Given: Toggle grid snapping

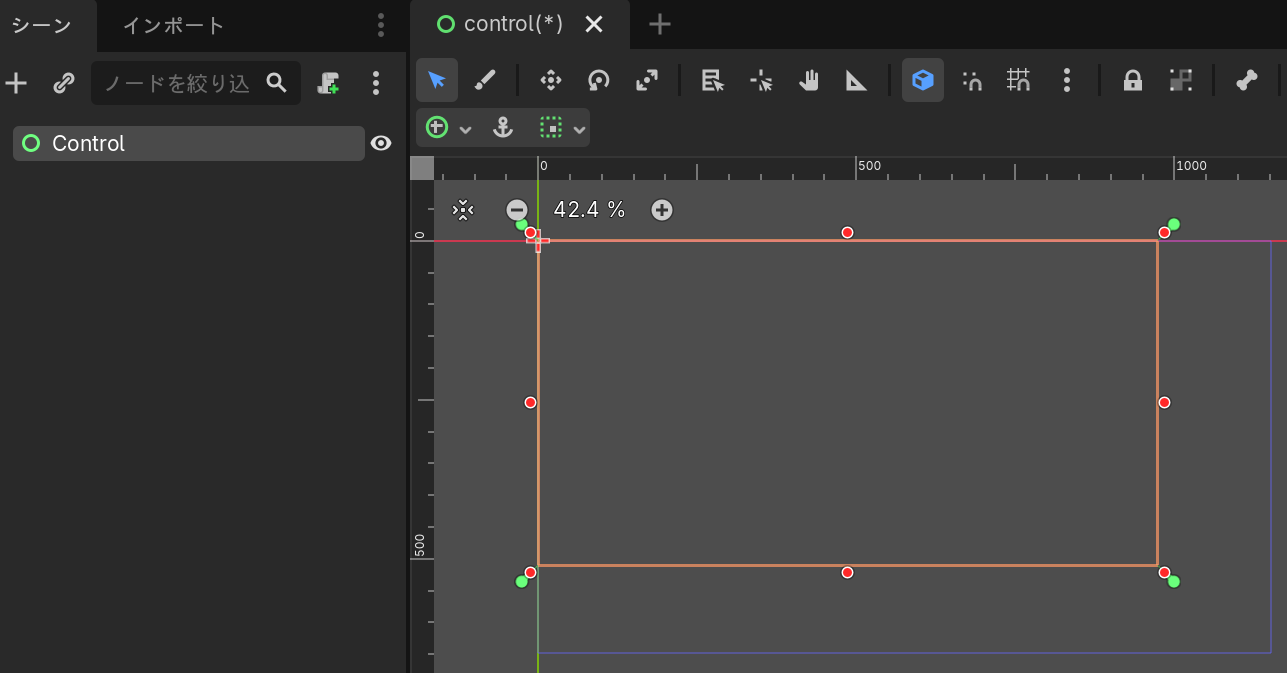Looking at the screenshot, I should click(x=1019, y=80).
